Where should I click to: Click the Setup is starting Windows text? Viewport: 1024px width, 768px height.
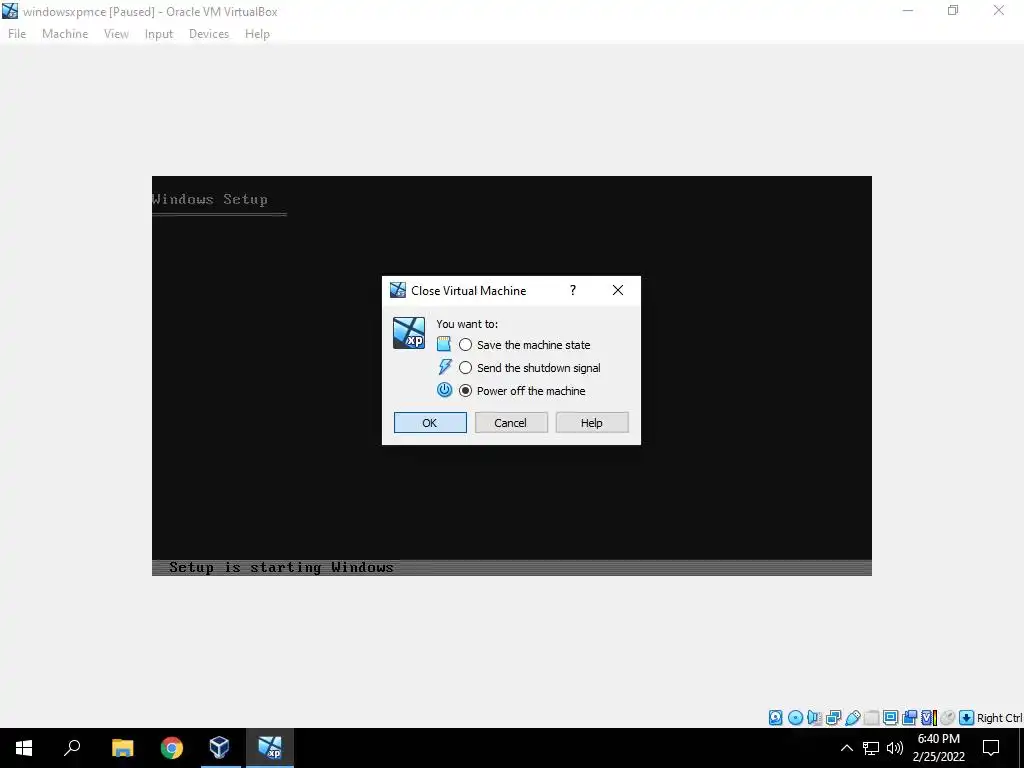281,567
